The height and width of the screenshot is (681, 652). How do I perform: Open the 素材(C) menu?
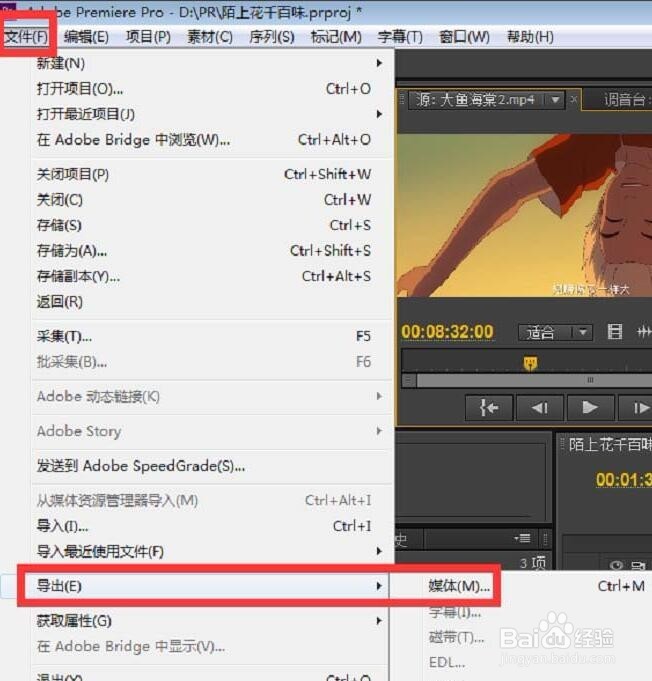(210, 36)
